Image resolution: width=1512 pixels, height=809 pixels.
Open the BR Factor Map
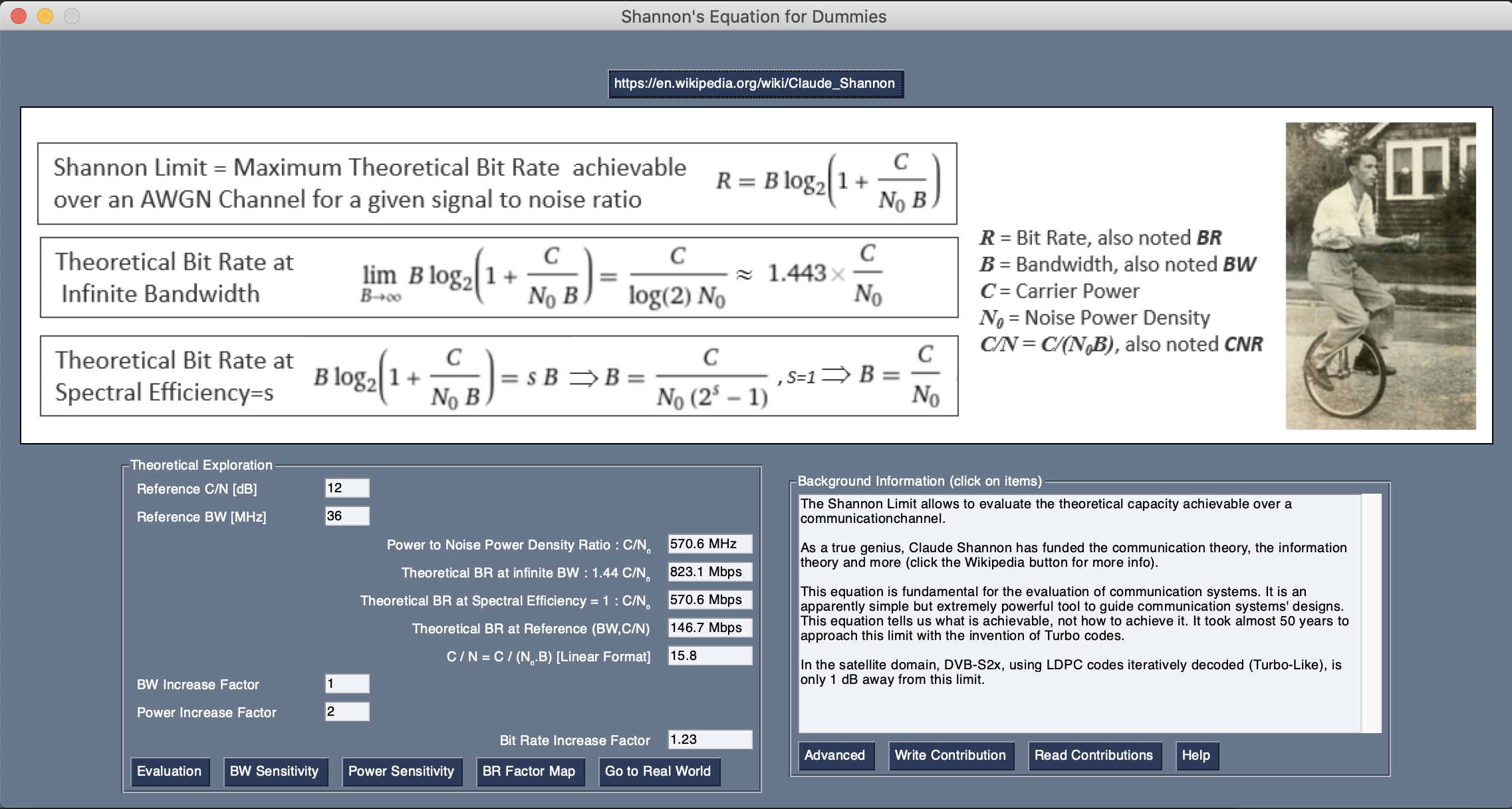tap(531, 772)
